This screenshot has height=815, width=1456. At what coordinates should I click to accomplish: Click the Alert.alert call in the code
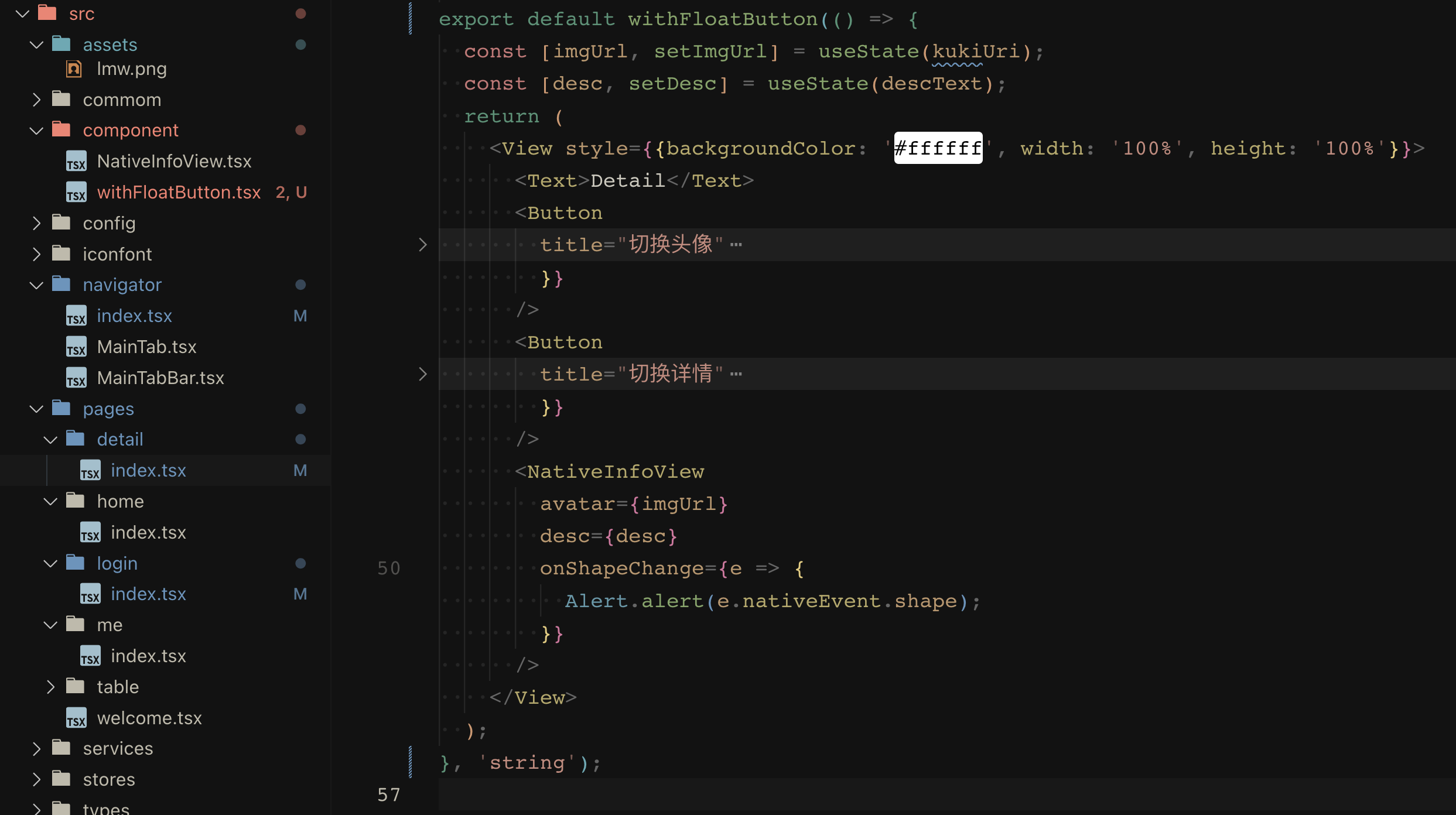click(634, 601)
